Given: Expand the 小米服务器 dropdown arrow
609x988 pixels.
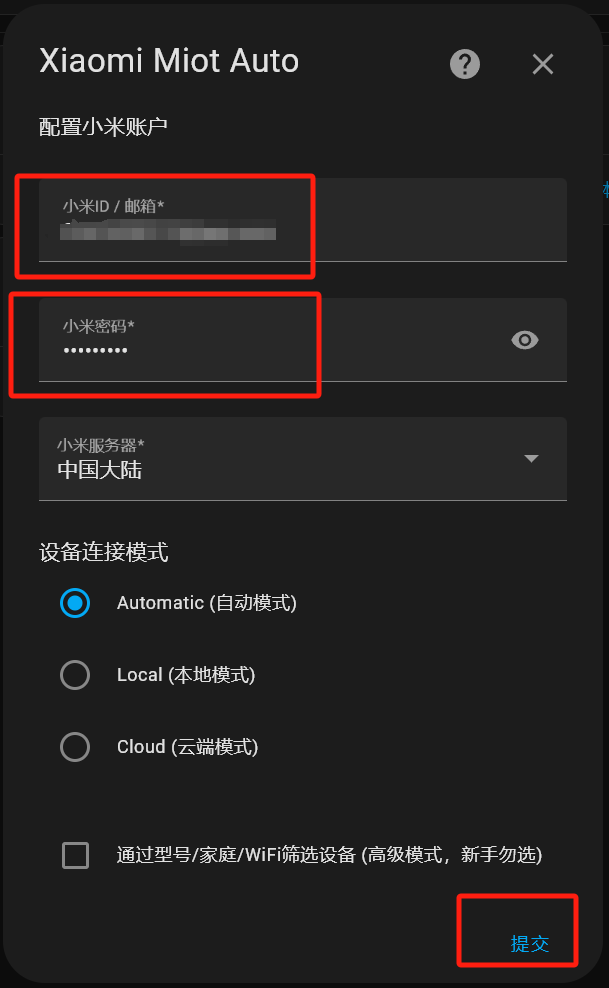Looking at the screenshot, I should point(532,459).
